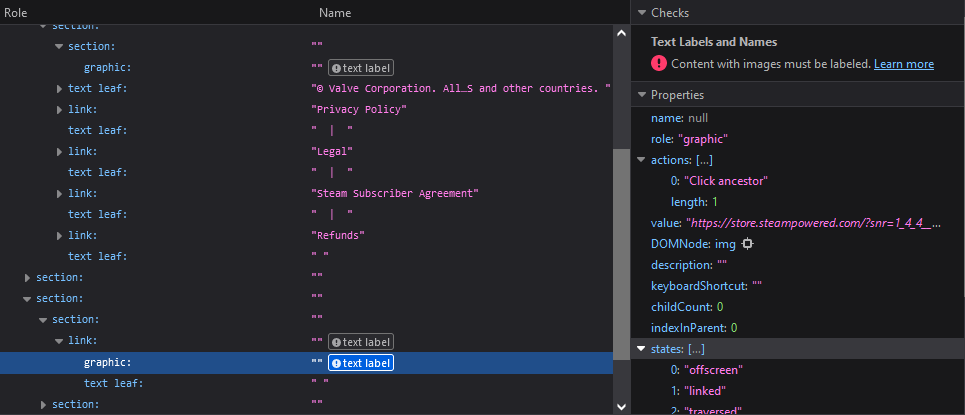
Task: Select the "© Valve Corporation" text leaf row
Action: click(x=306, y=89)
